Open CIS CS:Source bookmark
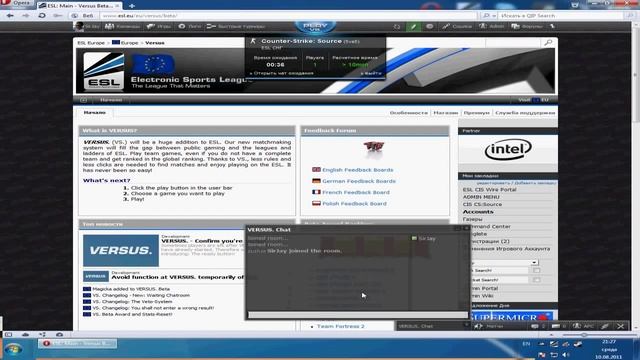Viewport: 640px width, 360px height. tap(482, 204)
